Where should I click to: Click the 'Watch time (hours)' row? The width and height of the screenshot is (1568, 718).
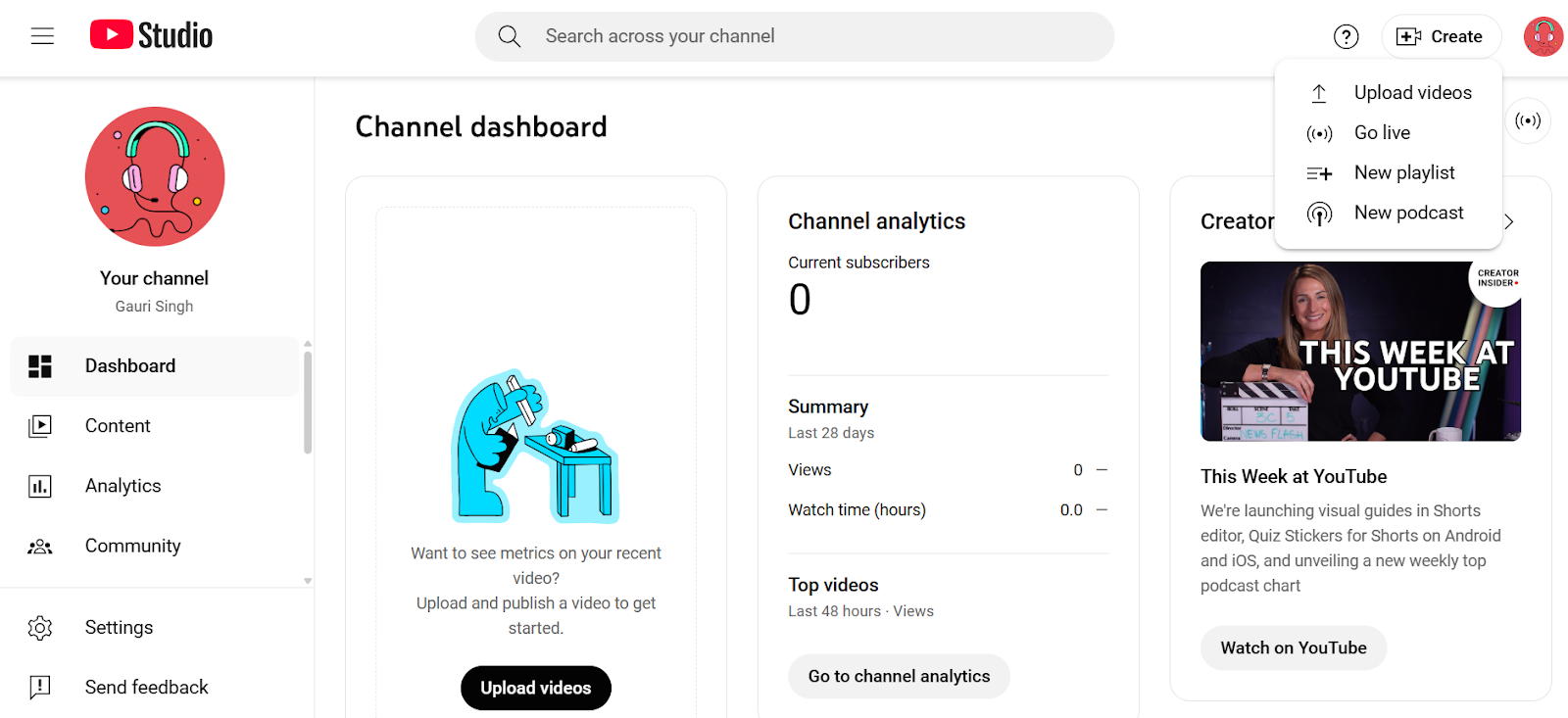coord(949,510)
